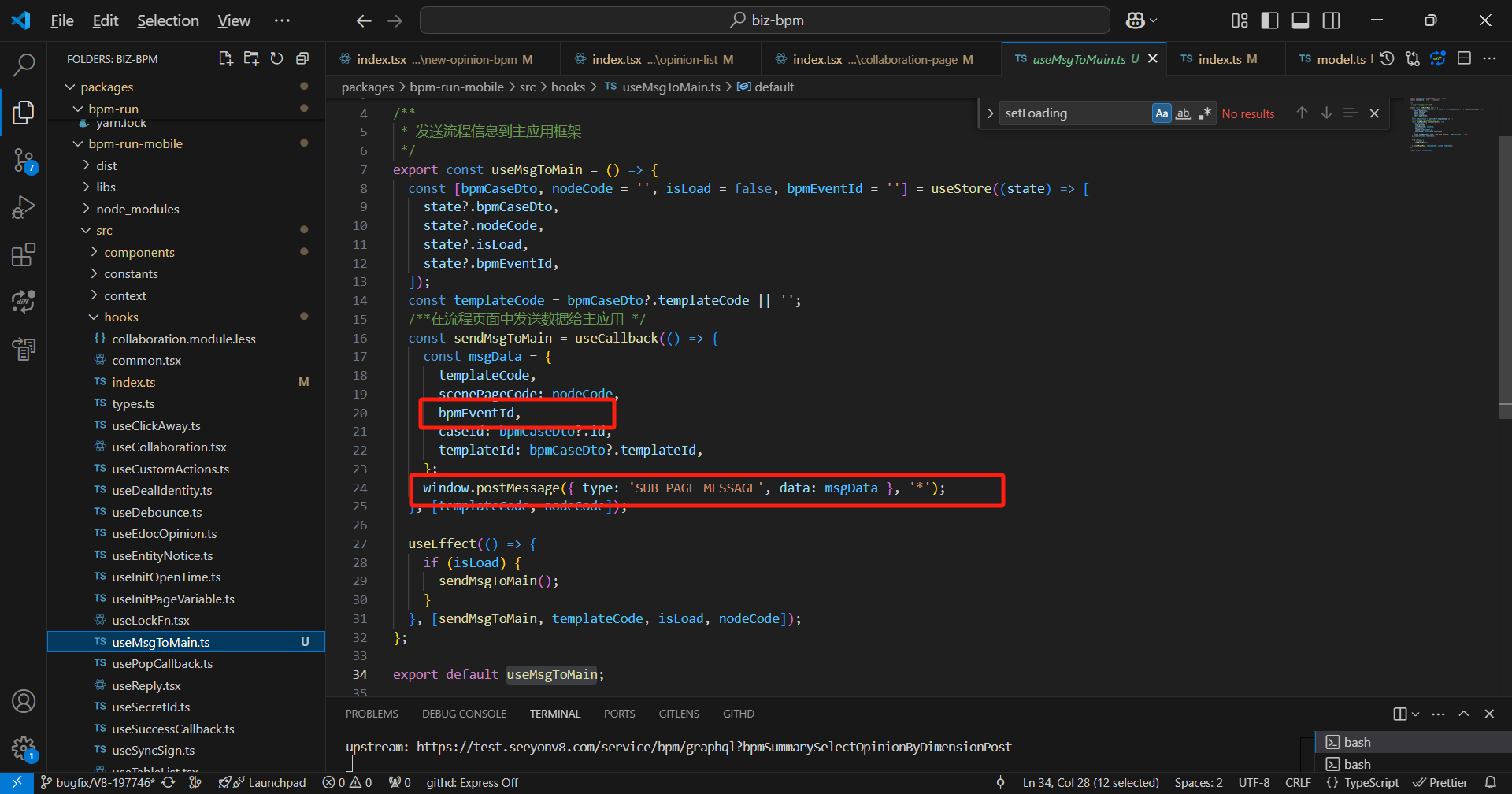The image size is (1512, 794).
Task: Expand the components folder
Action: pos(139,252)
